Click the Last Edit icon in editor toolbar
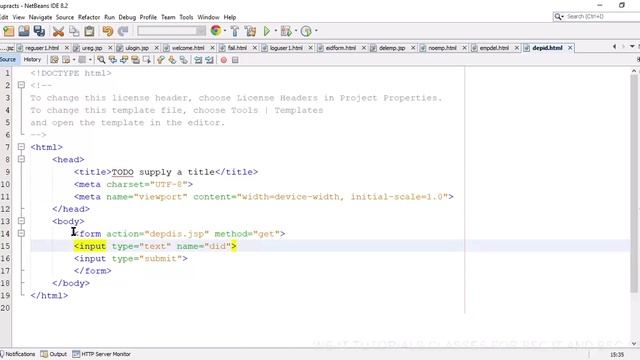This screenshot has width=640, height=360. (x=54, y=60)
